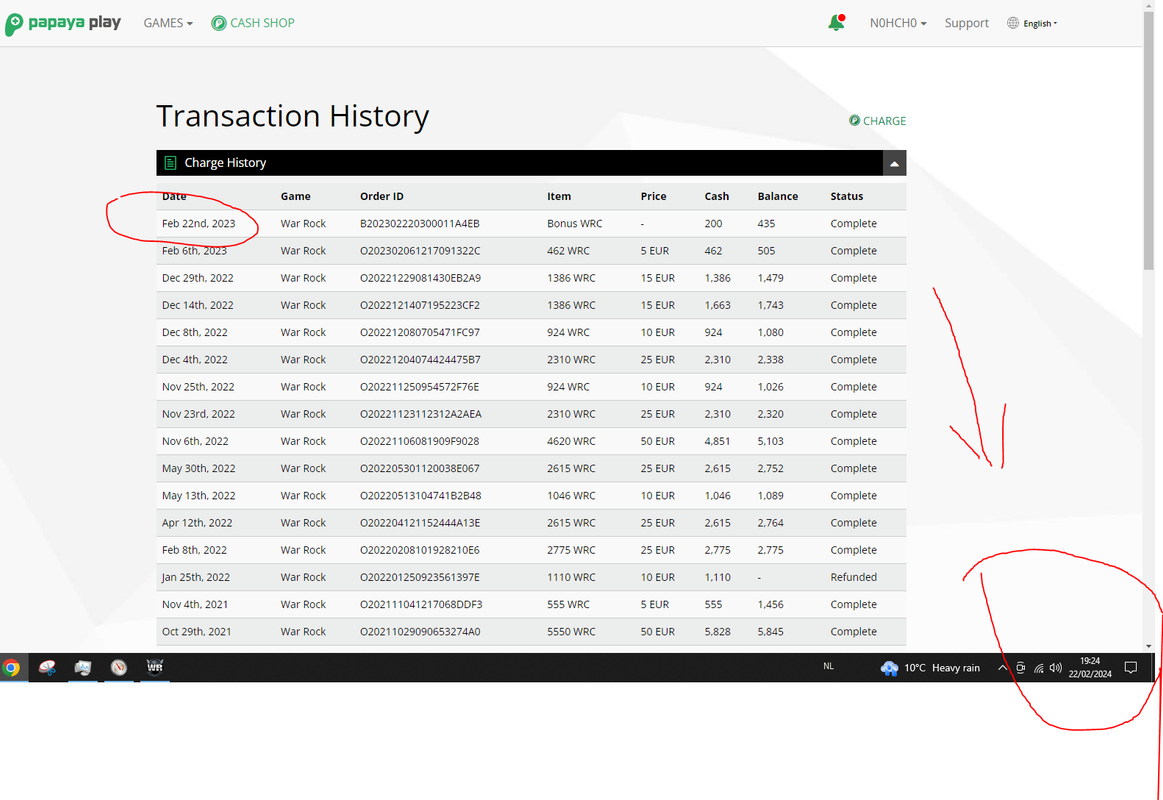Select order ID O202302061217091322C
Image resolution: width=1163 pixels, height=800 pixels.
pos(420,251)
